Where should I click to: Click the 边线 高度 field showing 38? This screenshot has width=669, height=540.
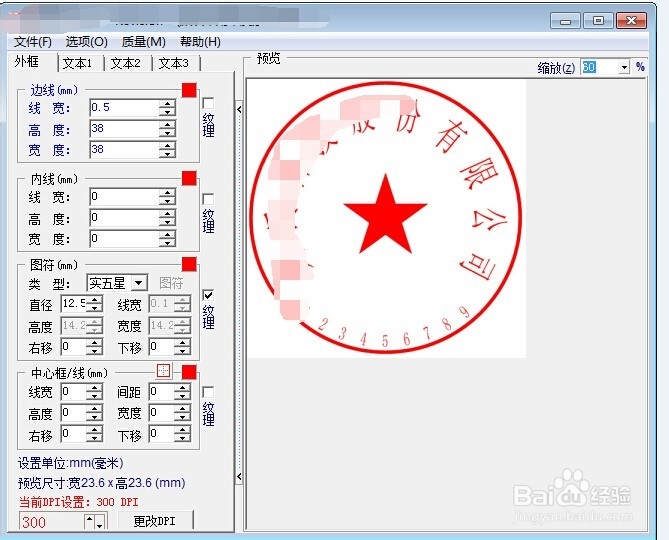[x=124, y=128]
